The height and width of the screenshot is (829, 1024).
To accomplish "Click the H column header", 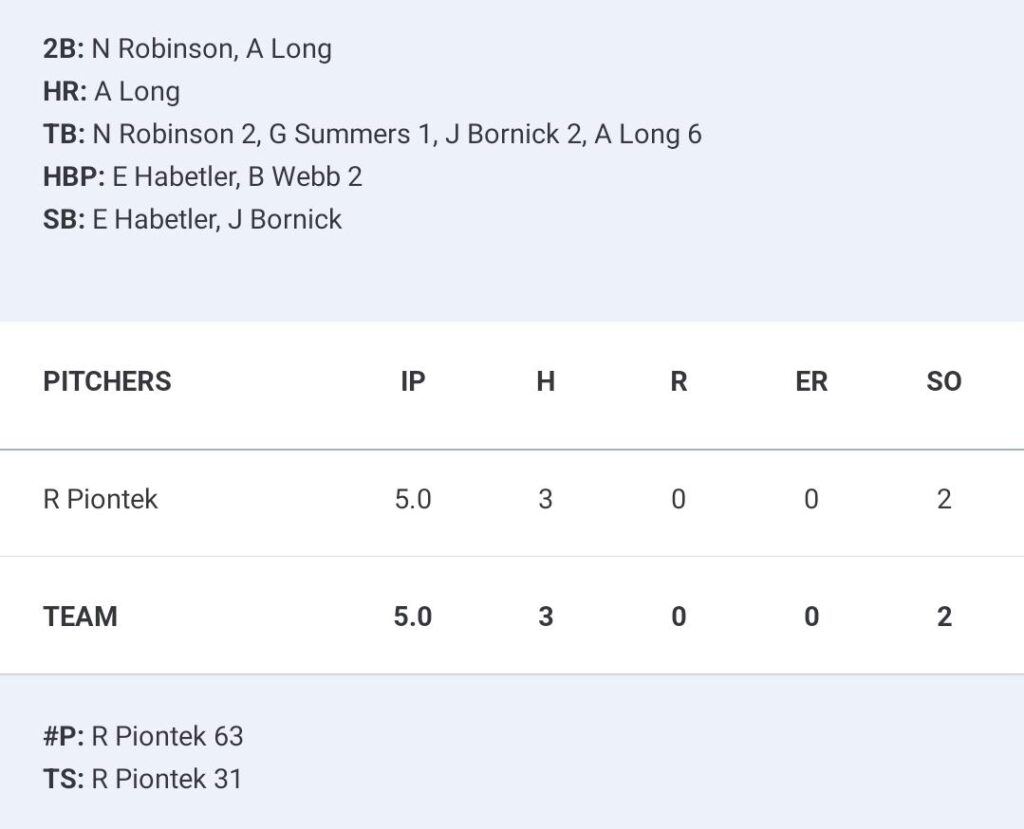I will tap(545, 382).
